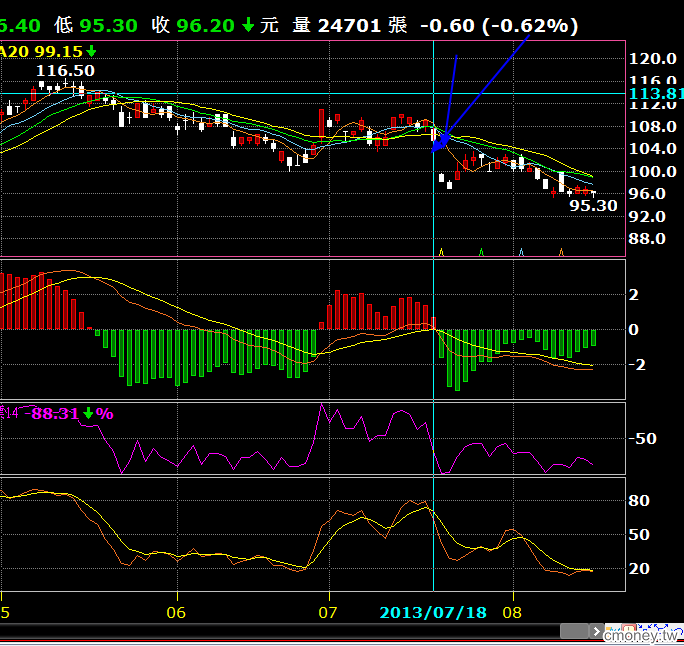Click the 100.0 price axis label

pos(653,171)
